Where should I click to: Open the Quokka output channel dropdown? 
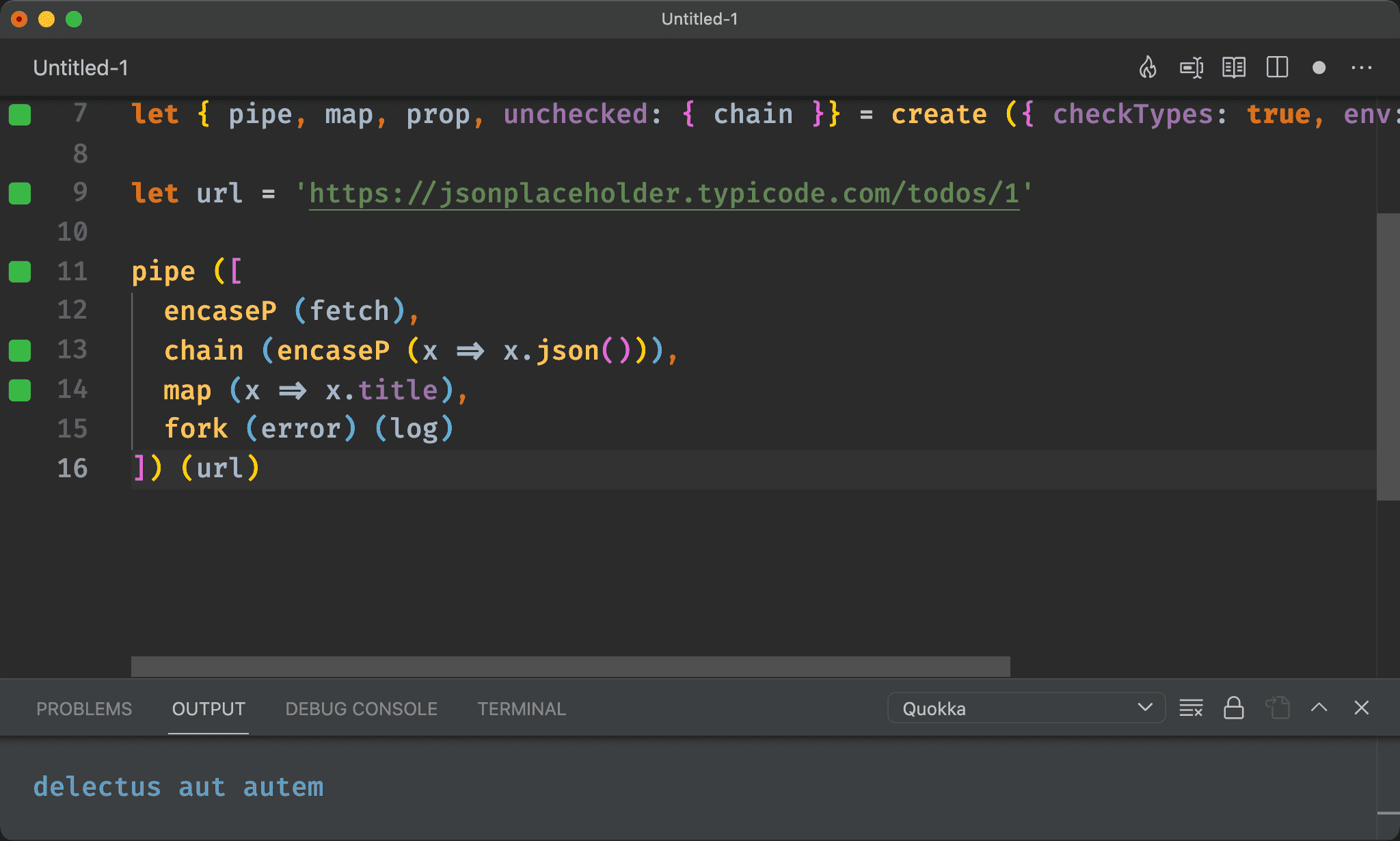tap(1026, 708)
